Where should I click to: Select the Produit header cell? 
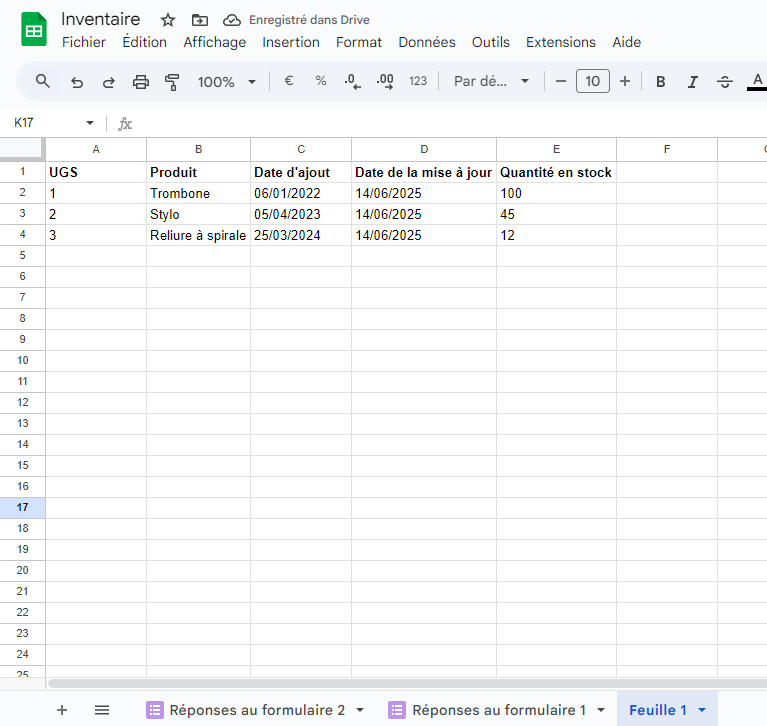tap(198, 172)
